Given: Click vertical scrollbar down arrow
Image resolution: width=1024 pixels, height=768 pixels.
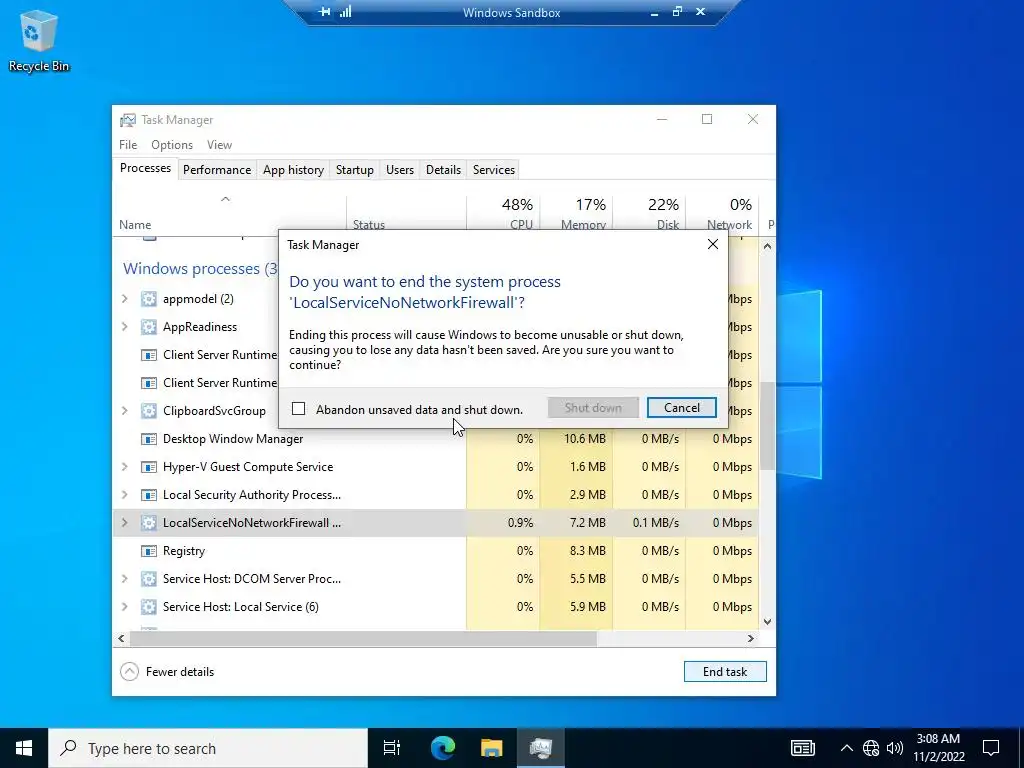Looking at the screenshot, I should pos(767,621).
